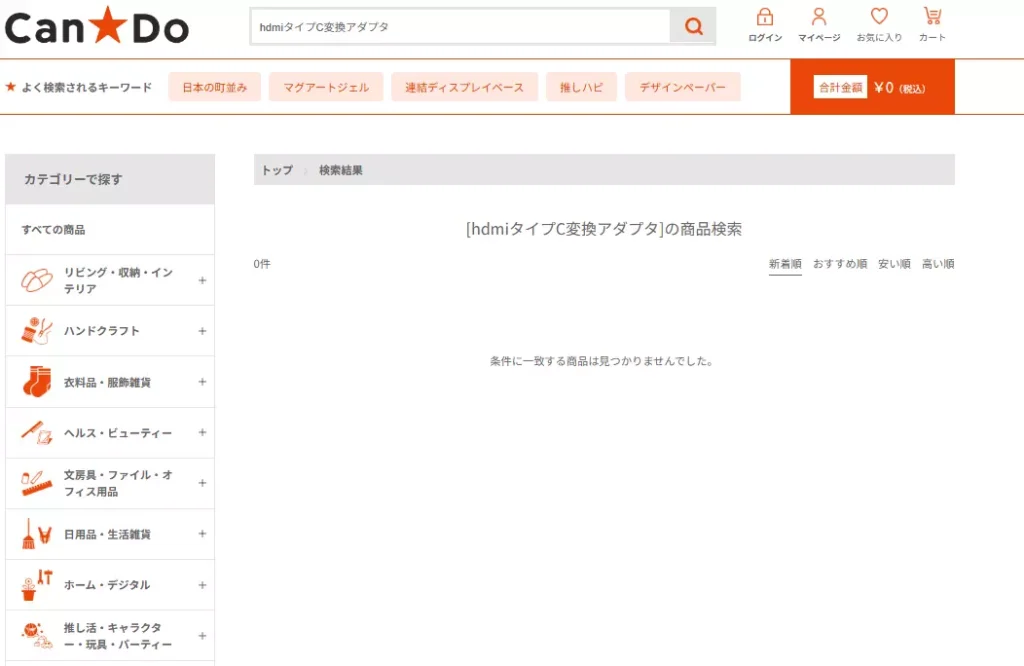Expand the 推し活・キャラクター category
1024x666 pixels.
point(204,634)
